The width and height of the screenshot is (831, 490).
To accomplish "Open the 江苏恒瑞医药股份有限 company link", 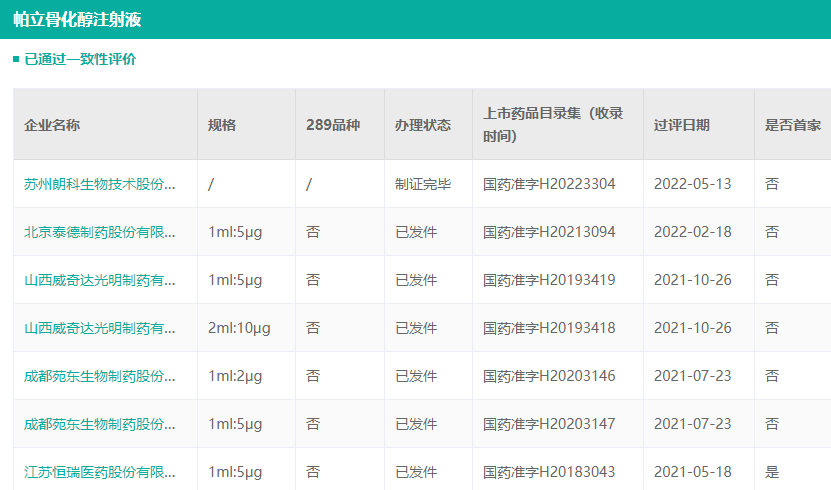I will (100, 472).
